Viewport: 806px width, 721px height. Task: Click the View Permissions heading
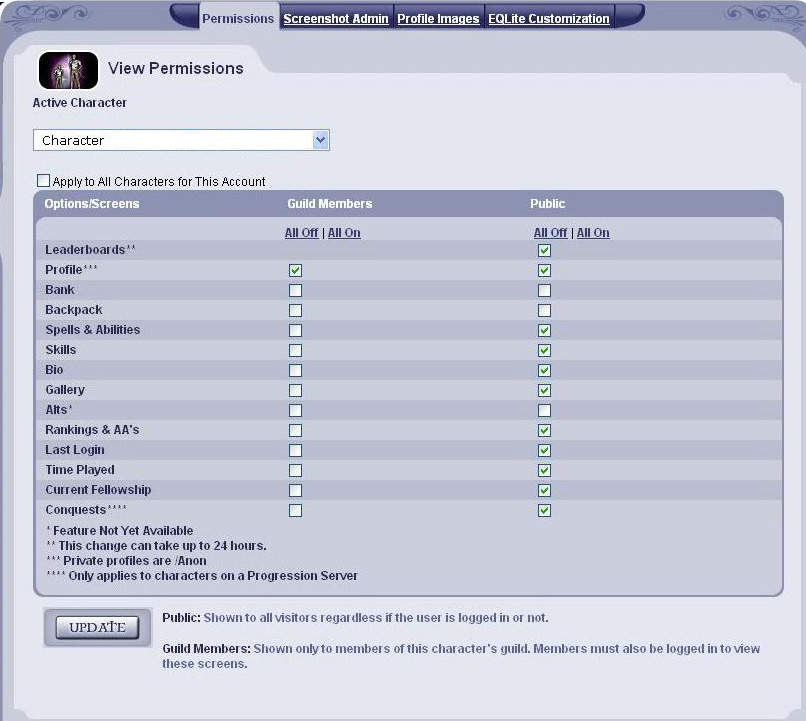tap(176, 68)
